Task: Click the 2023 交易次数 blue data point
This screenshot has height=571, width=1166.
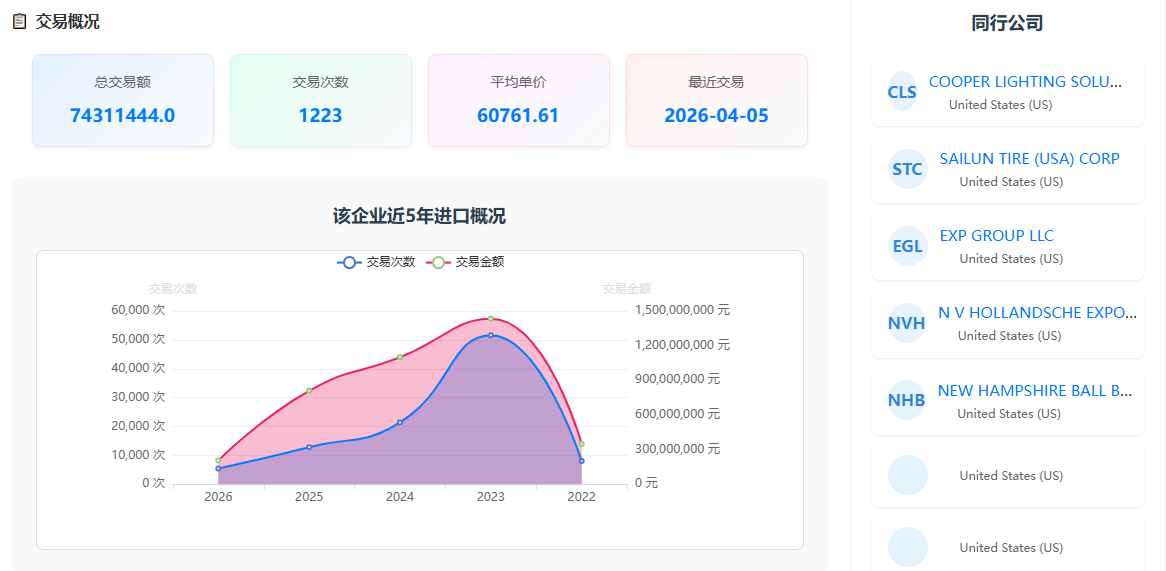Action: [x=491, y=335]
